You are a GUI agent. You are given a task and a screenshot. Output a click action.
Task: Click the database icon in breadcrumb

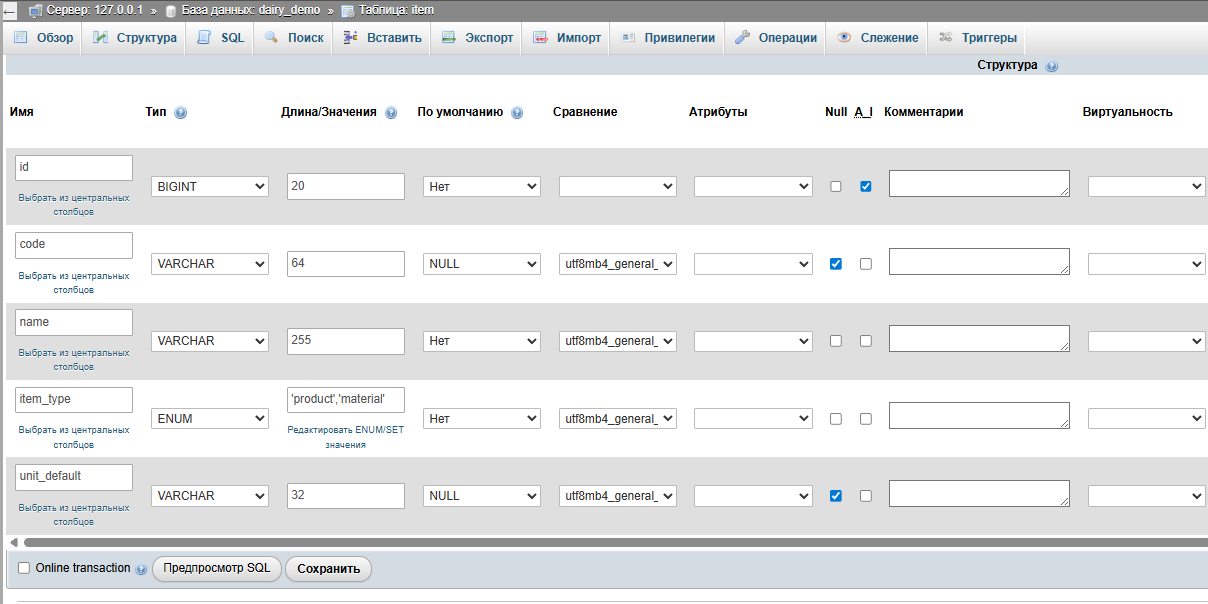(171, 10)
